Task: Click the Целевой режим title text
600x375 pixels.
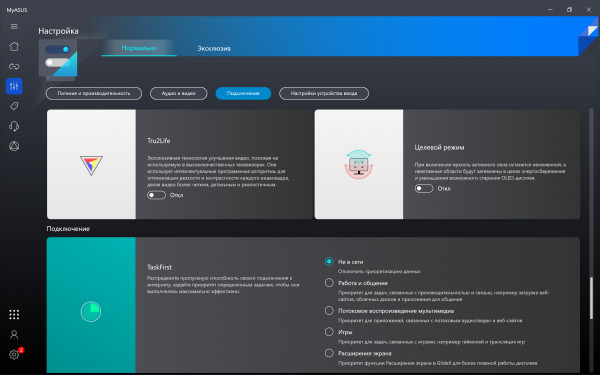Action: [x=439, y=147]
